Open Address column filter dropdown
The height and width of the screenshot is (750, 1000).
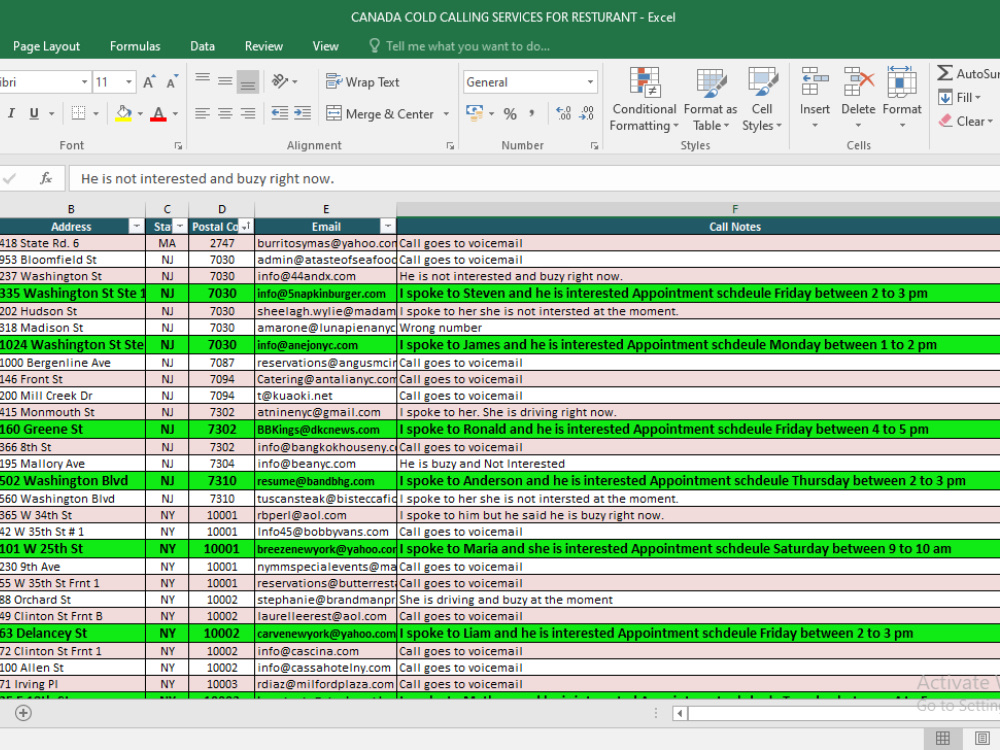[x=136, y=226]
